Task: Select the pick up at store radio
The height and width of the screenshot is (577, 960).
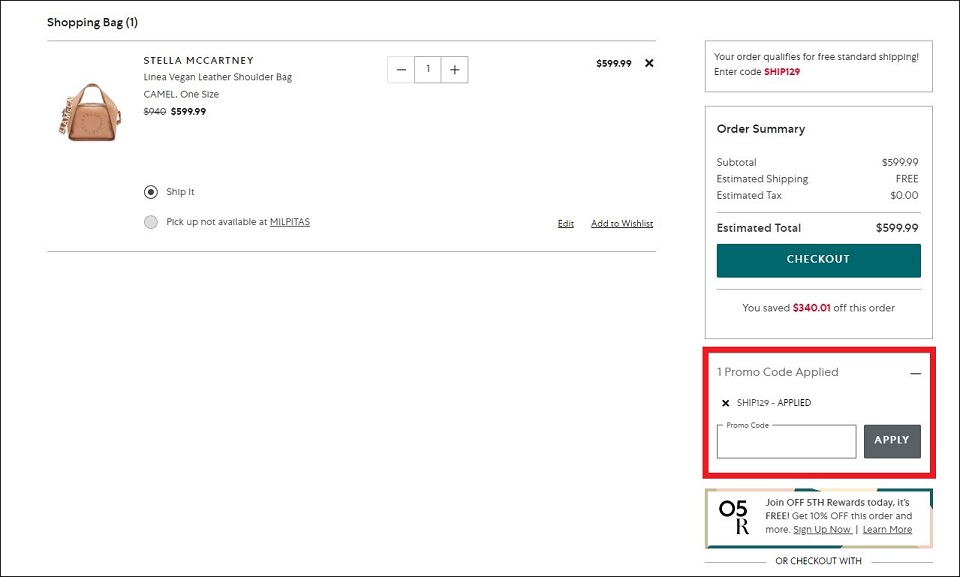Action: tap(151, 222)
